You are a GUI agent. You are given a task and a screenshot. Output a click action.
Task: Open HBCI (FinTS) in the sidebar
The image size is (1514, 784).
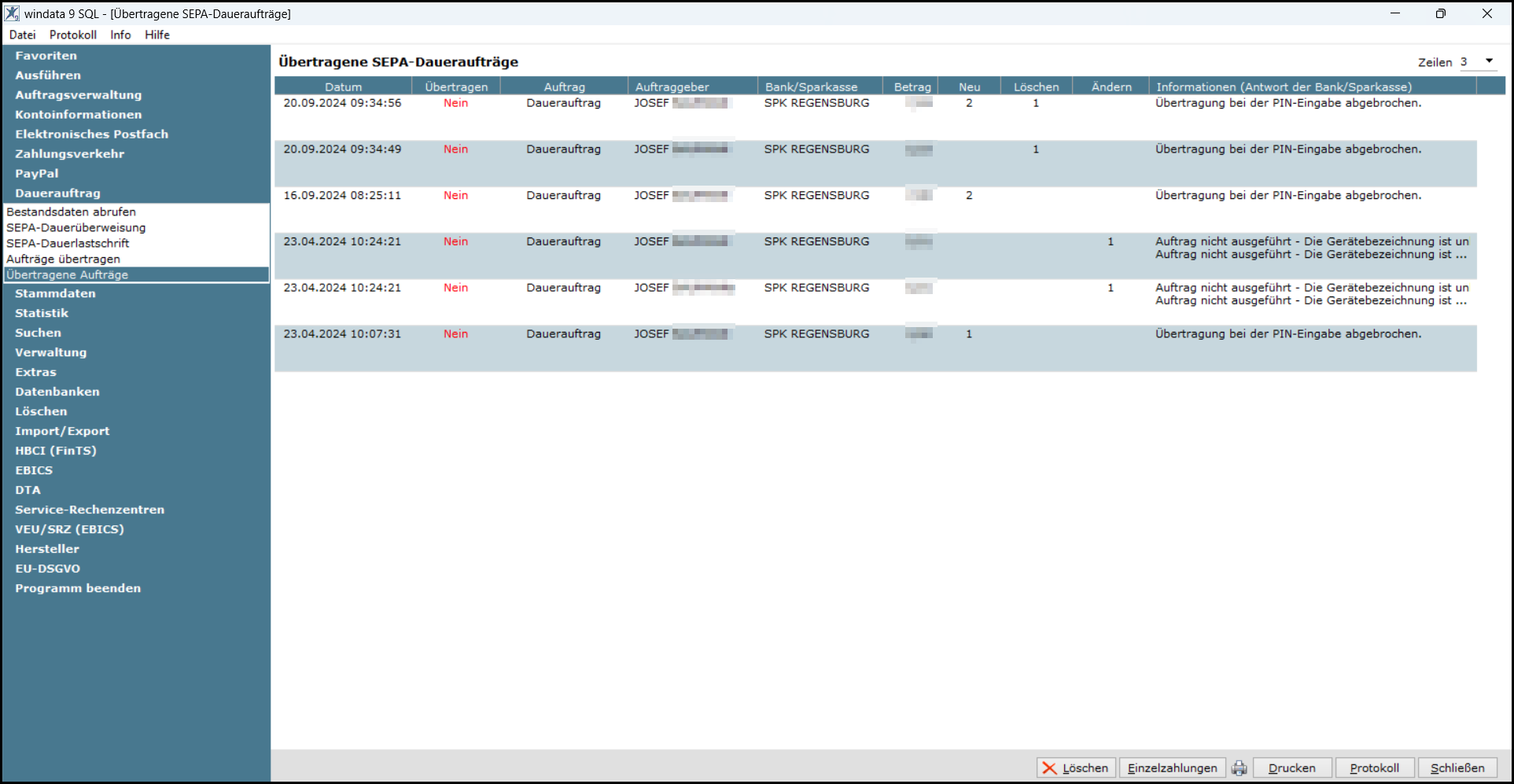56,451
